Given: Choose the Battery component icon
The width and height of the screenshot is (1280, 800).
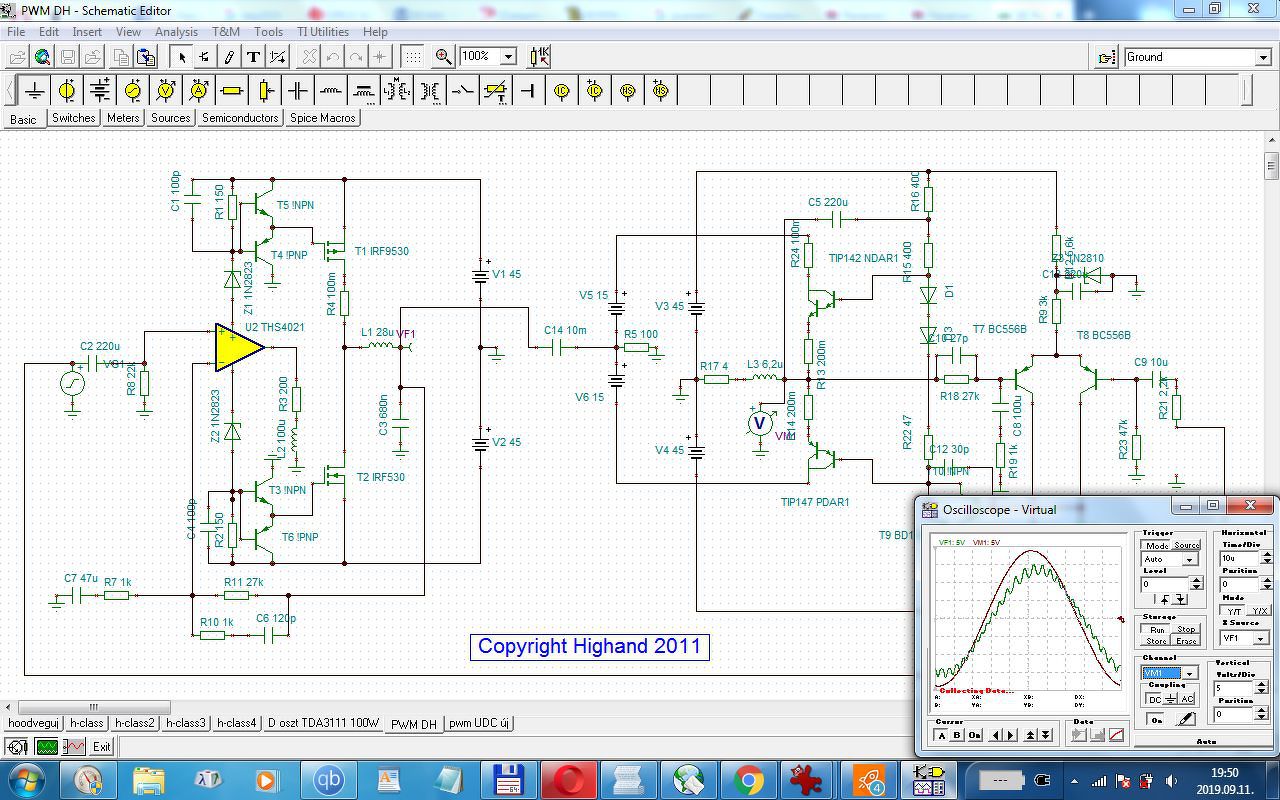Looking at the screenshot, I should 100,91.
